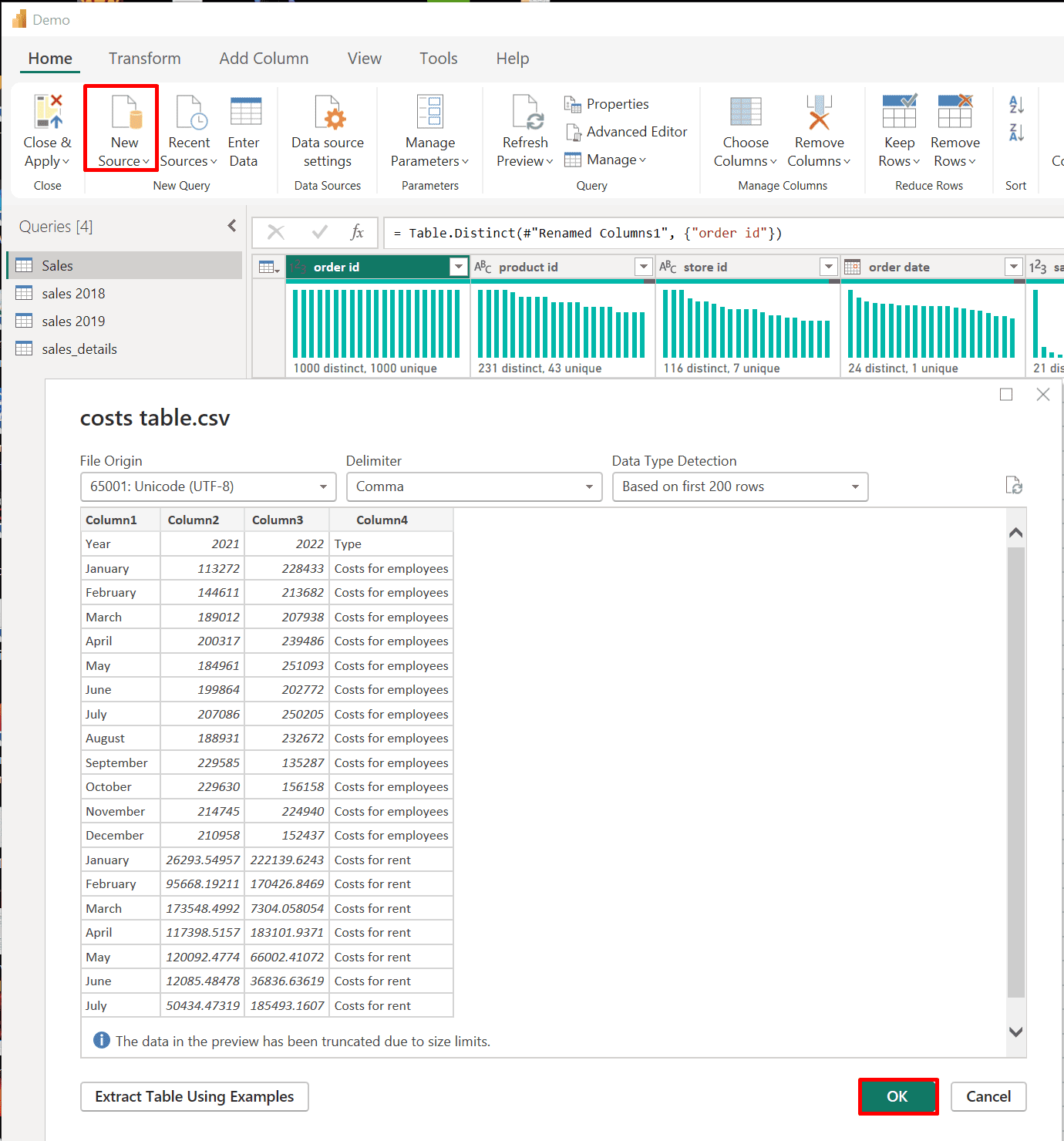The width and height of the screenshot is (1064, 1141).
Task: Open the Add Column tab
Action: (x=264, y=59)
